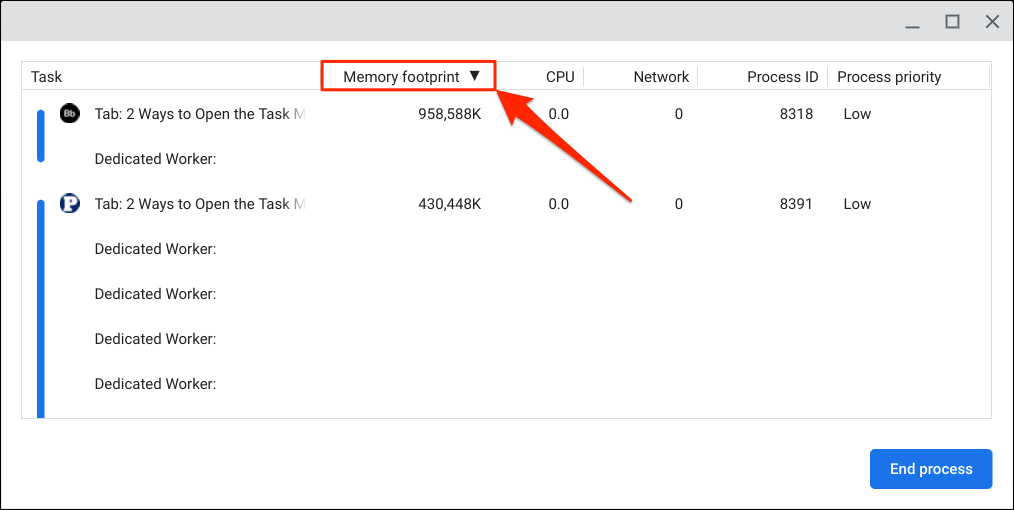
Task: Maximize the Task Manager window
Action: pyautogui.click(x=952, y=22)
